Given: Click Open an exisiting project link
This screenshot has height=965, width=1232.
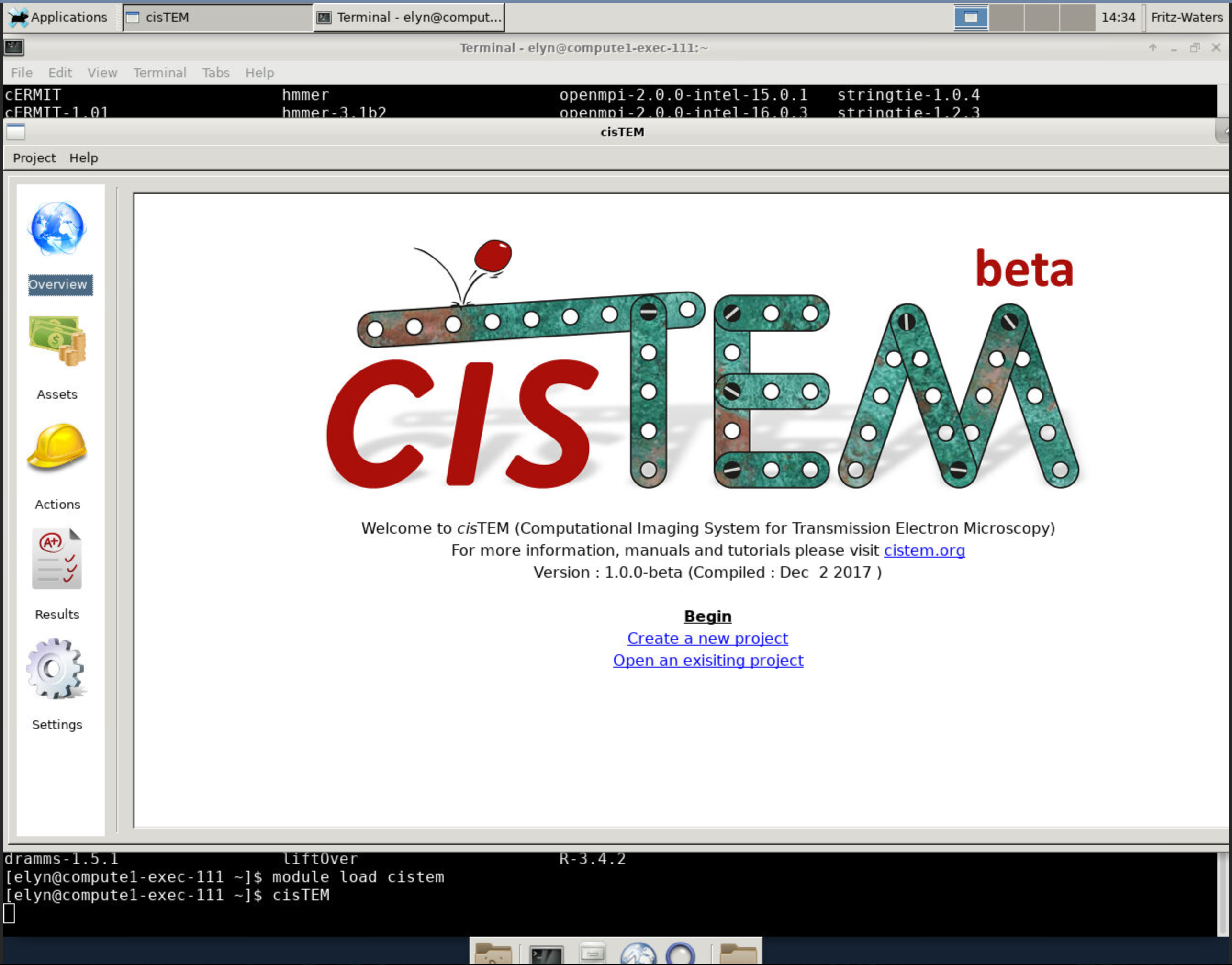Looking at the screenshot, I should (x=708, y=661).
